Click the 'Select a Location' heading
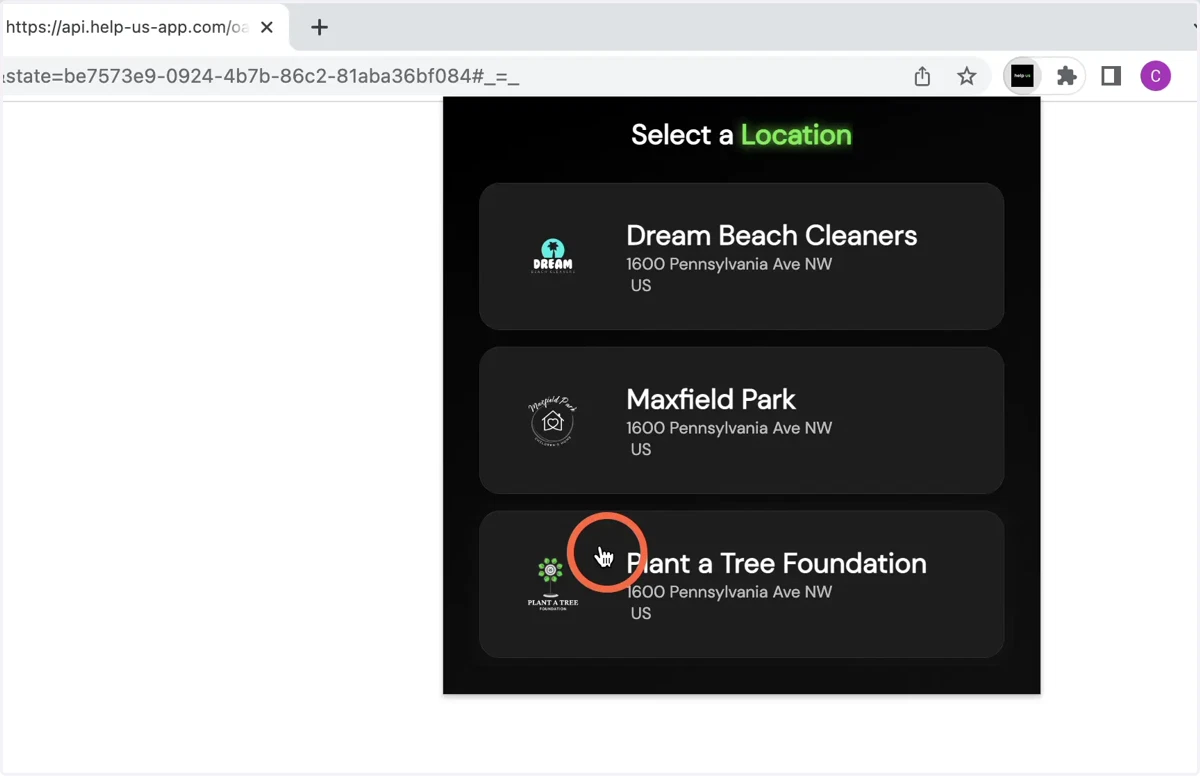1200x776 pixels. coord(741,135)
